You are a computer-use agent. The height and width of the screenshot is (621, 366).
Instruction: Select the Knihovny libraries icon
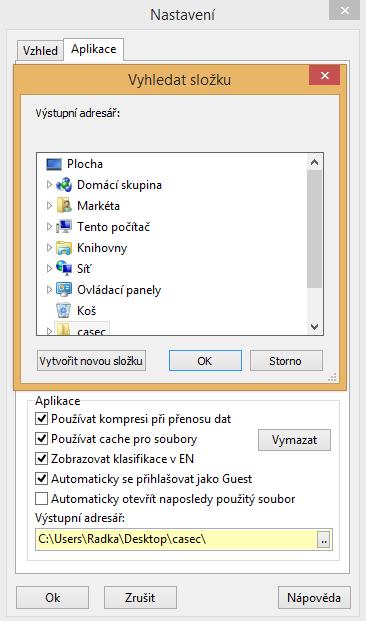64,248
